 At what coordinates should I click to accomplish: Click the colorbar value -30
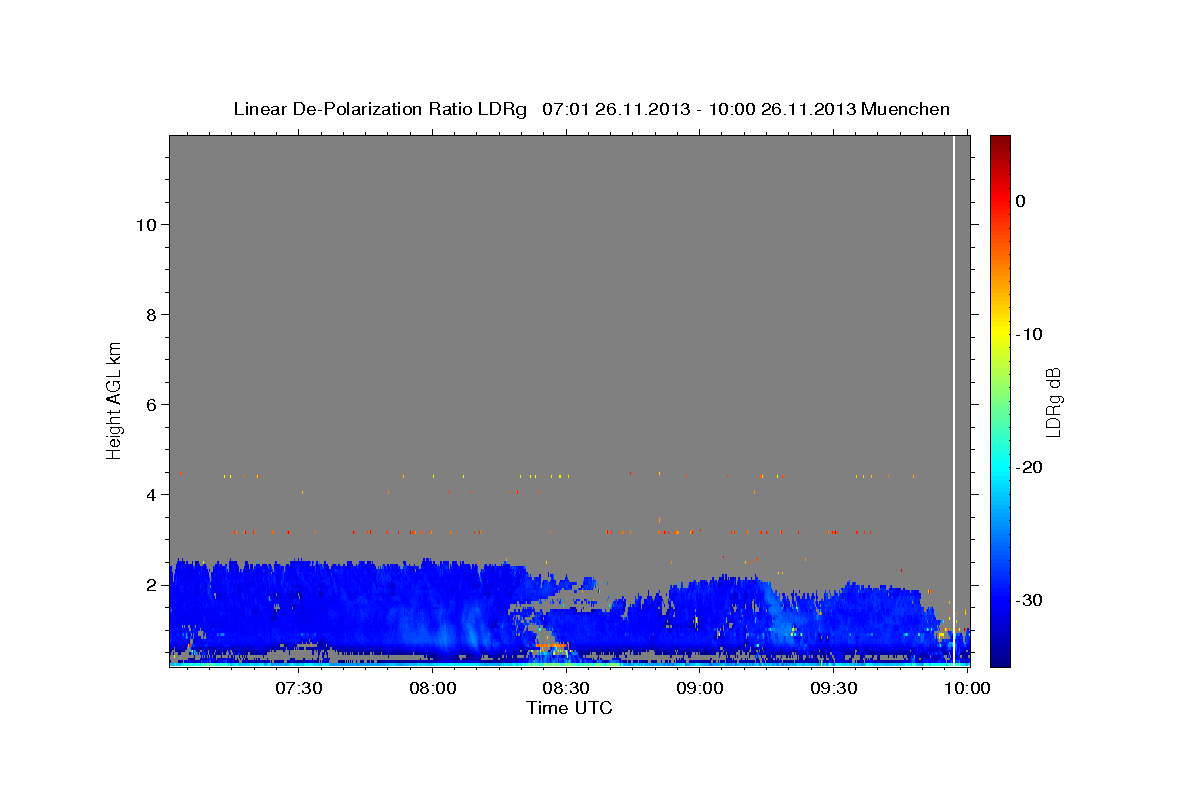(1029, 600)
